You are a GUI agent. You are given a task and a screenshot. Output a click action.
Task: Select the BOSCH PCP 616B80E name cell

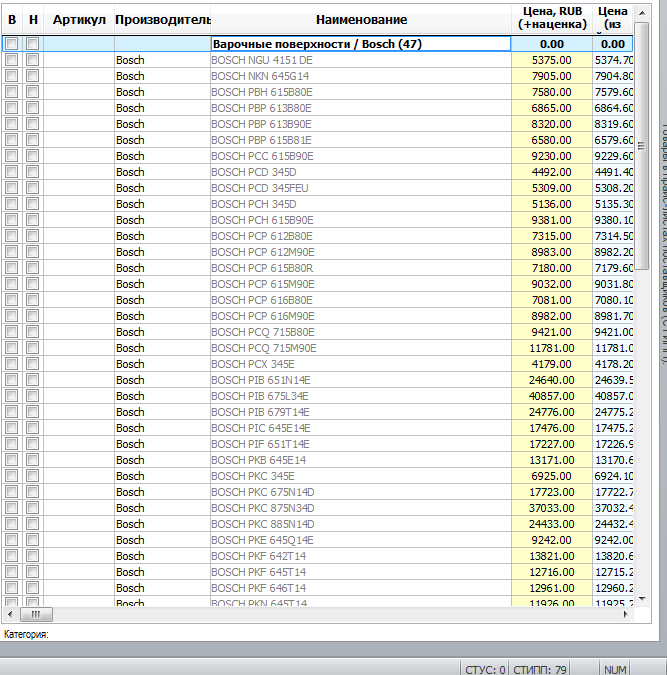point(361,300)
